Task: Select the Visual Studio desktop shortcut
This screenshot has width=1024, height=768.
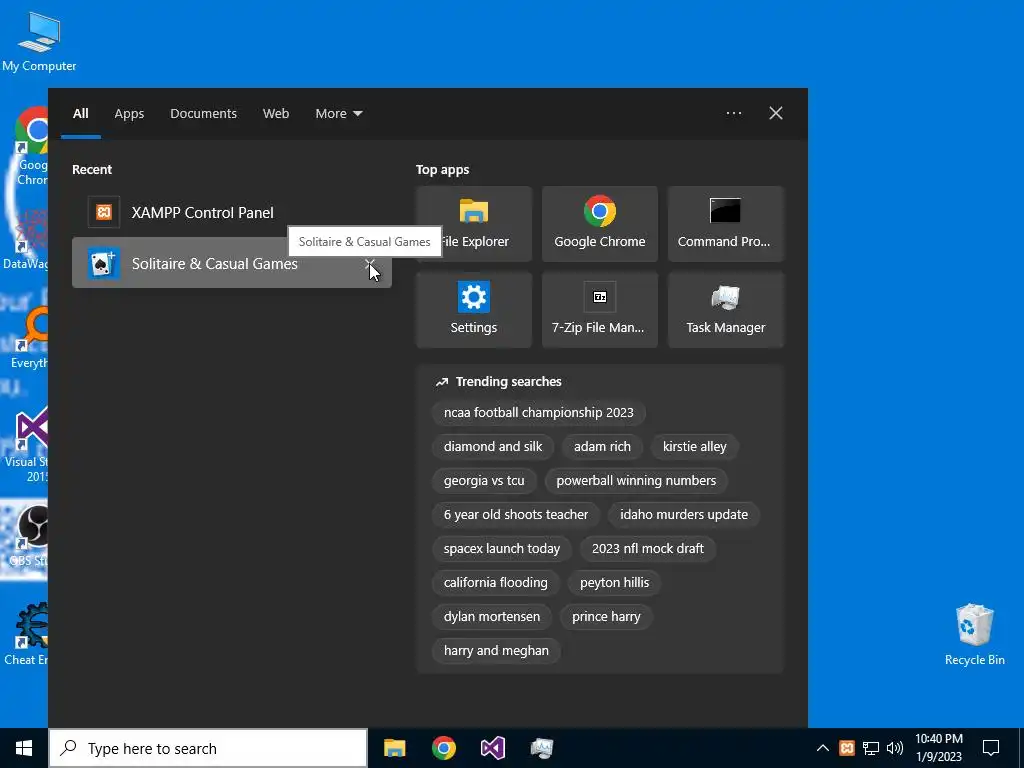Action: [29, 445]
